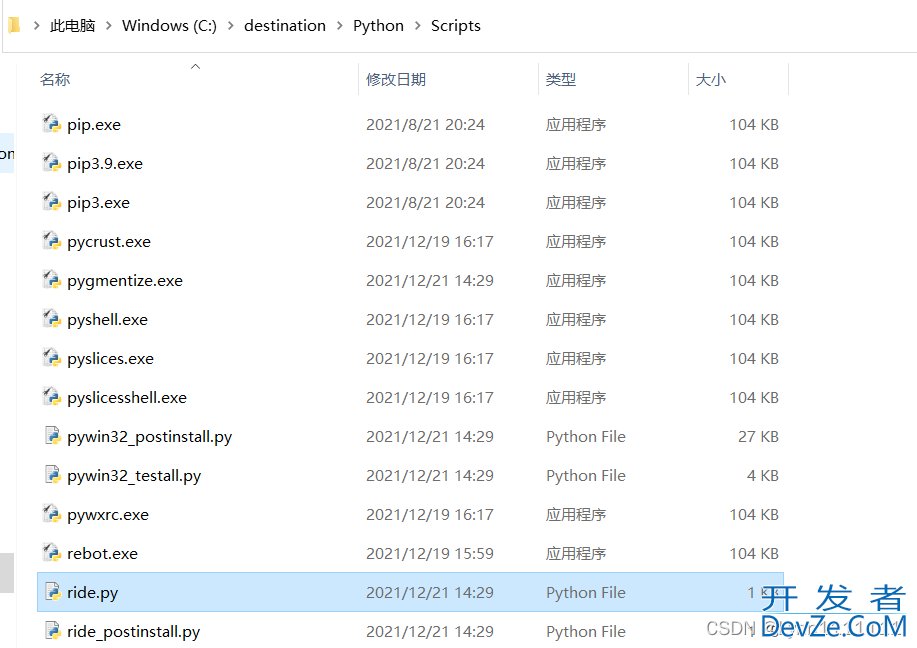Select the pywin32_testall.py file name

(134, 476)
